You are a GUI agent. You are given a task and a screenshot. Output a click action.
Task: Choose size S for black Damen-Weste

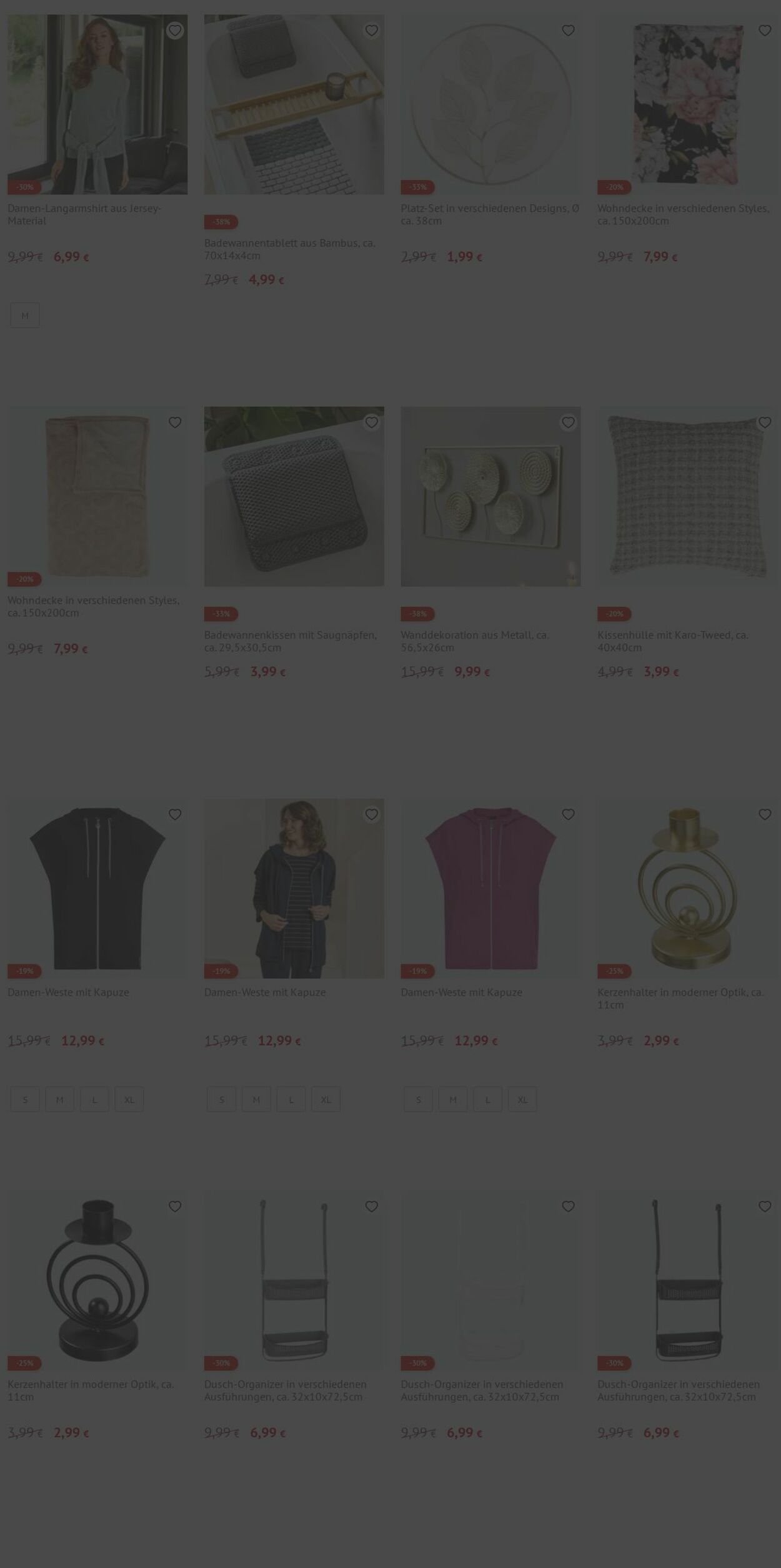[25, 1099]
